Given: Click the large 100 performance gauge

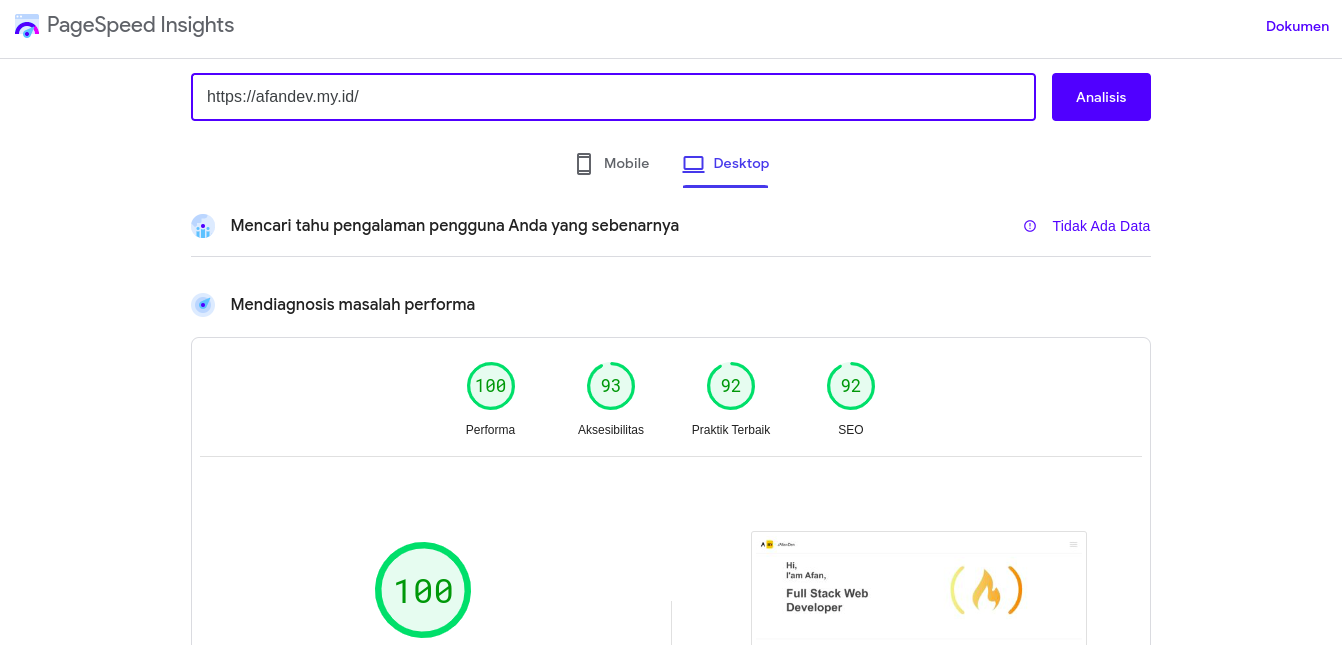Looking at the screenshot, I should coord(423,590).
